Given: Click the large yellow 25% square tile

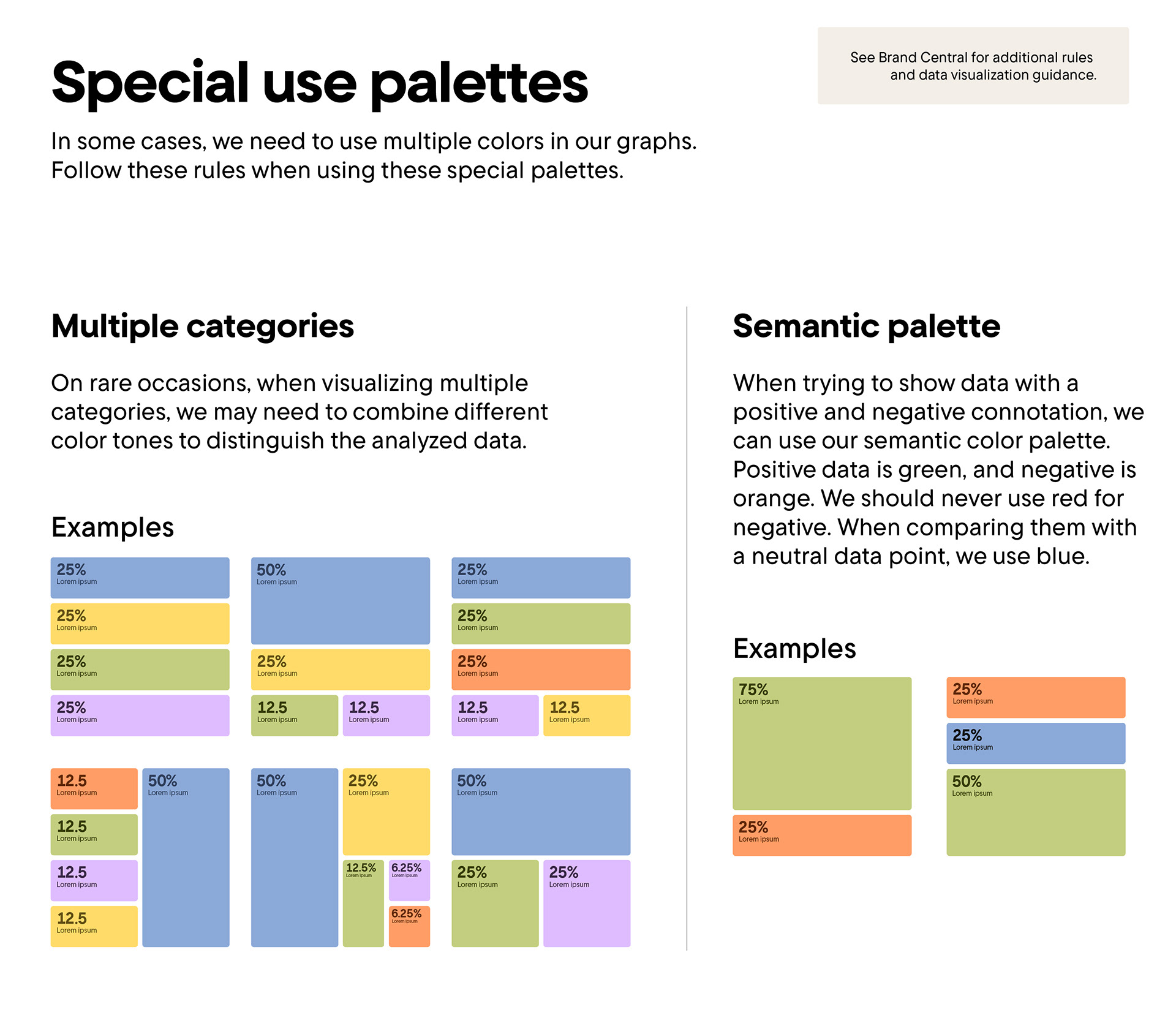Looking at the screenshot, I should click(386, 812).
